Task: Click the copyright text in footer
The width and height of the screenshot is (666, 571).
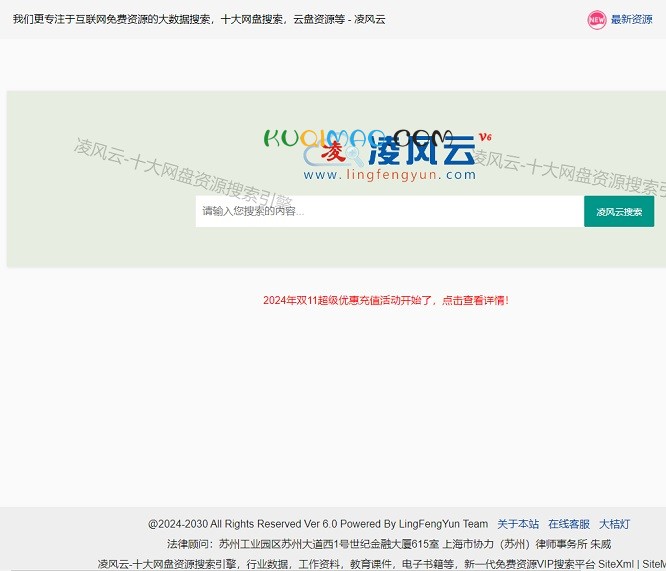Action: 318,524
